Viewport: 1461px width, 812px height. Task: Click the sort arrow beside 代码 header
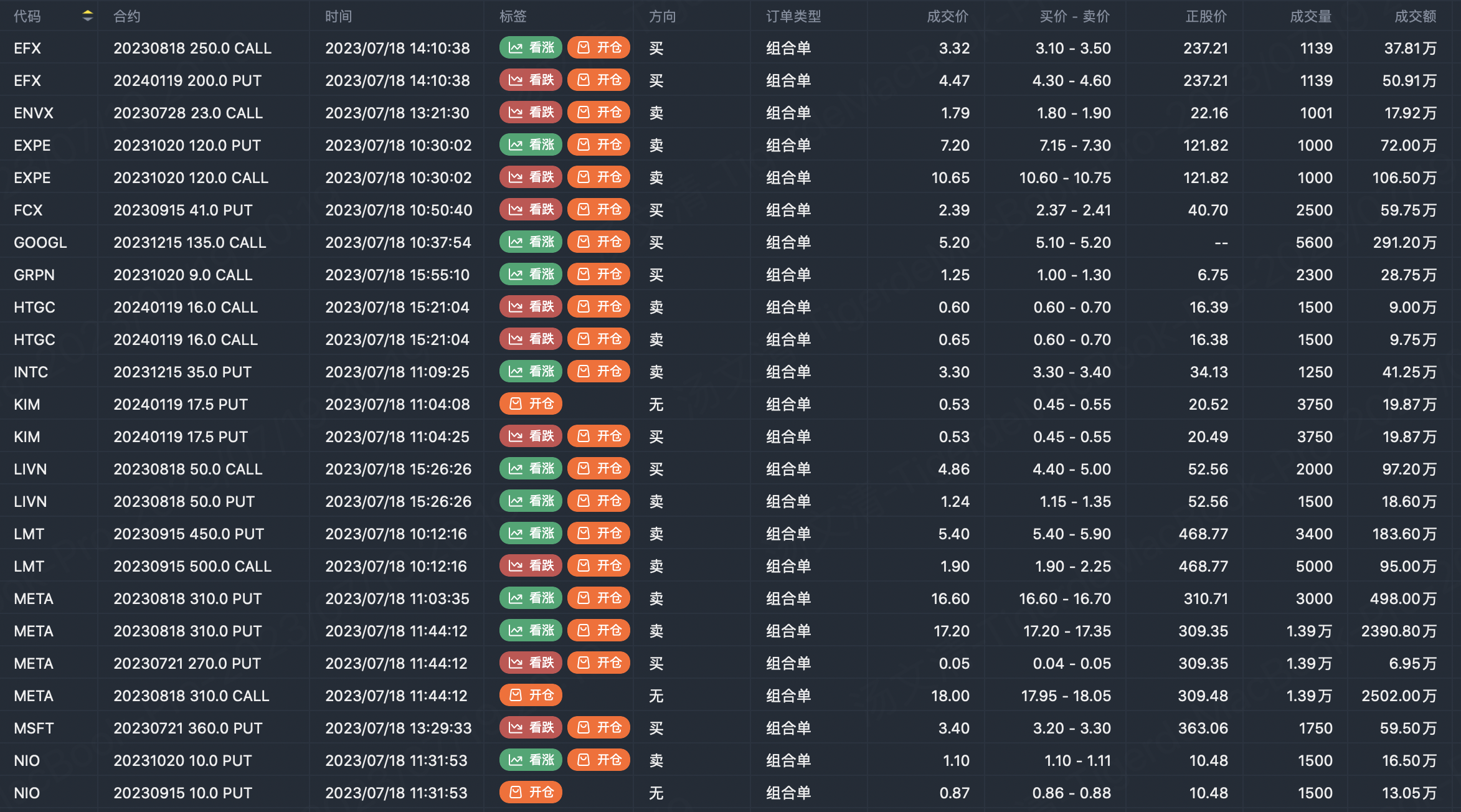click(87, 16)
